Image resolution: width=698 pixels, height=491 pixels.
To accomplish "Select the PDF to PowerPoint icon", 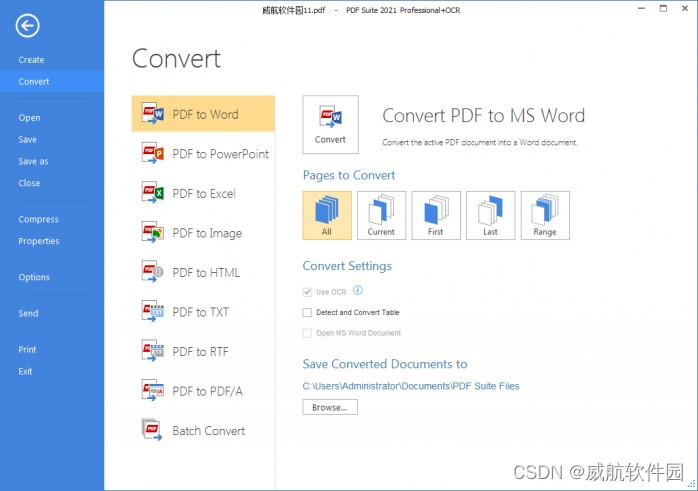I will [153, 153].
